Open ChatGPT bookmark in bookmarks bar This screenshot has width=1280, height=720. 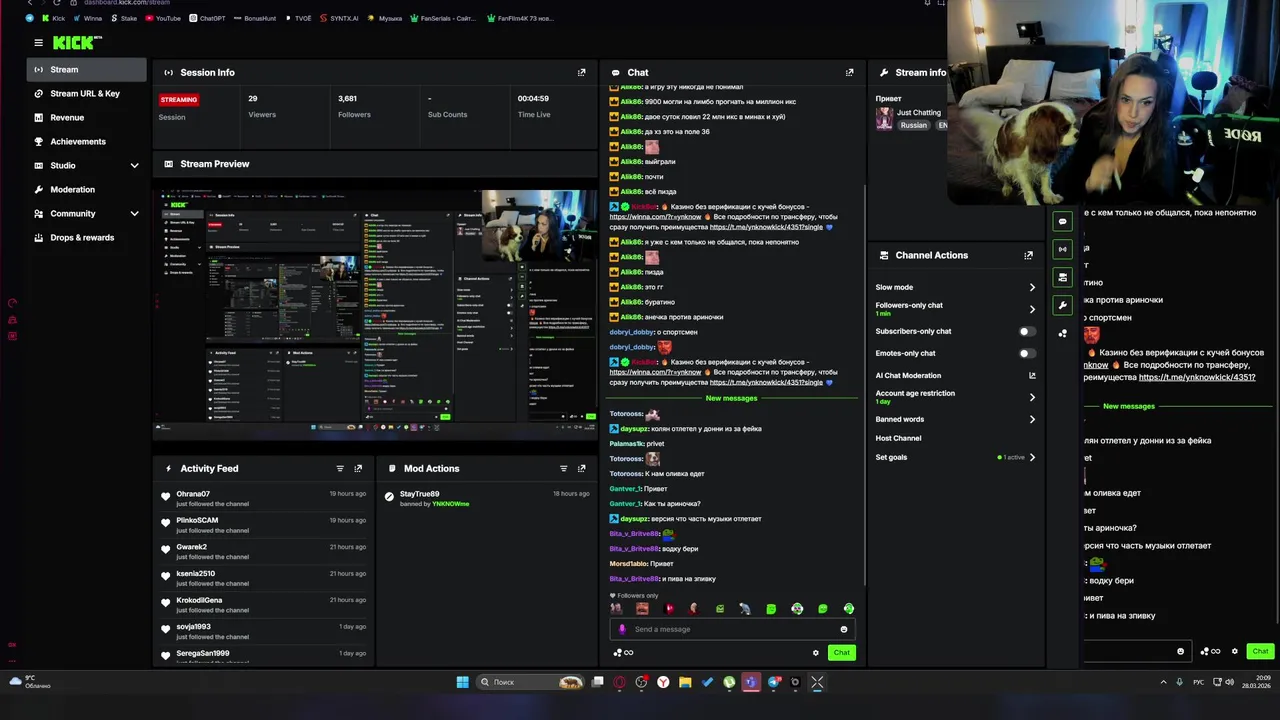207,18
